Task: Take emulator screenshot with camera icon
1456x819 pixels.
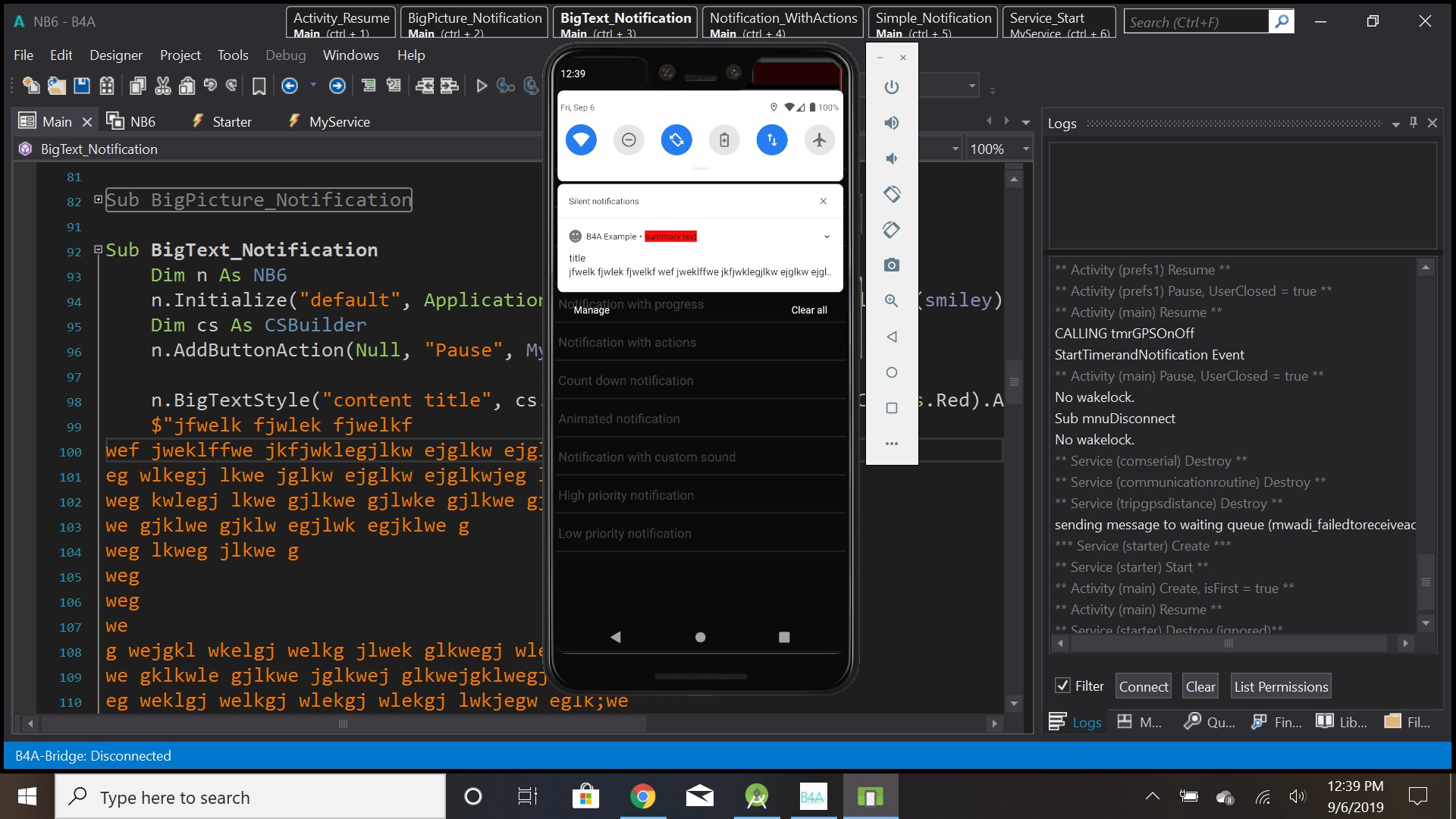Action: [892, 265]
